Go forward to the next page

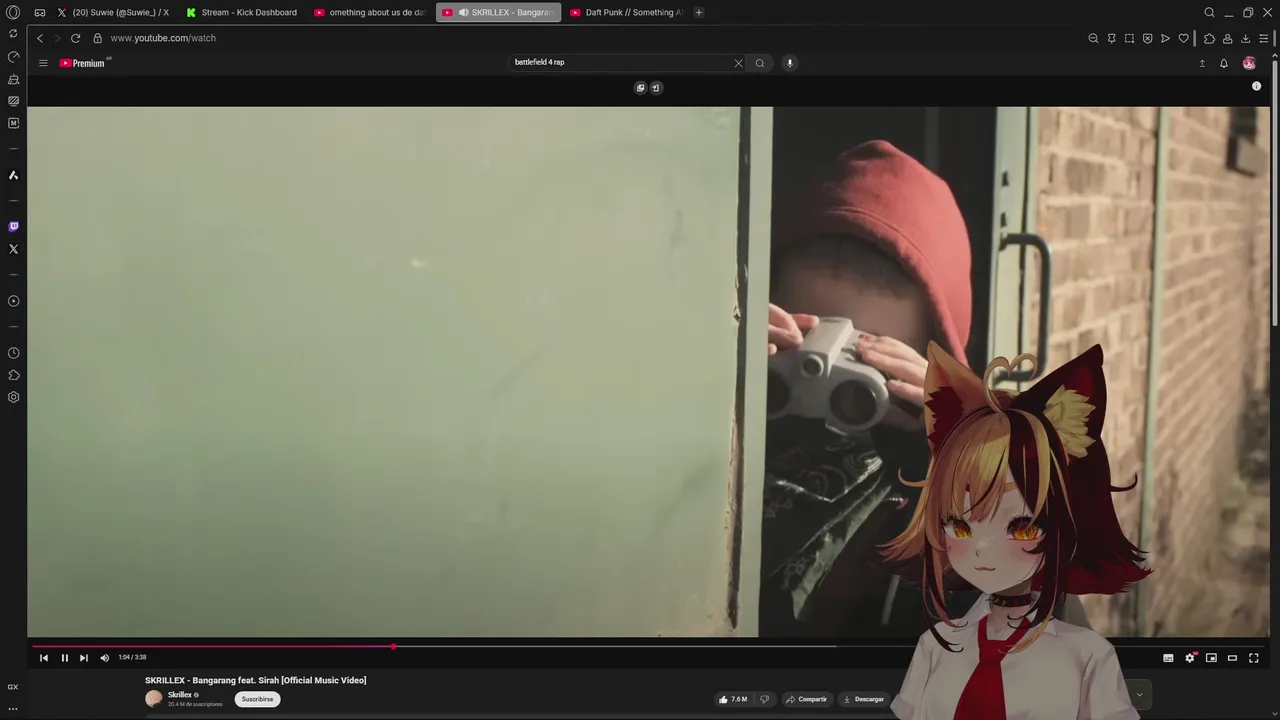coord(57,38)
